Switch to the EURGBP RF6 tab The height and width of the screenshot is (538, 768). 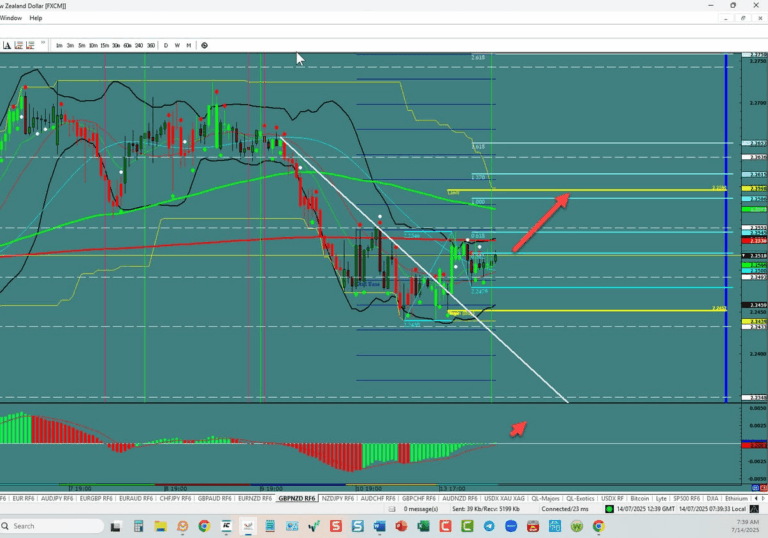(96, 498)
